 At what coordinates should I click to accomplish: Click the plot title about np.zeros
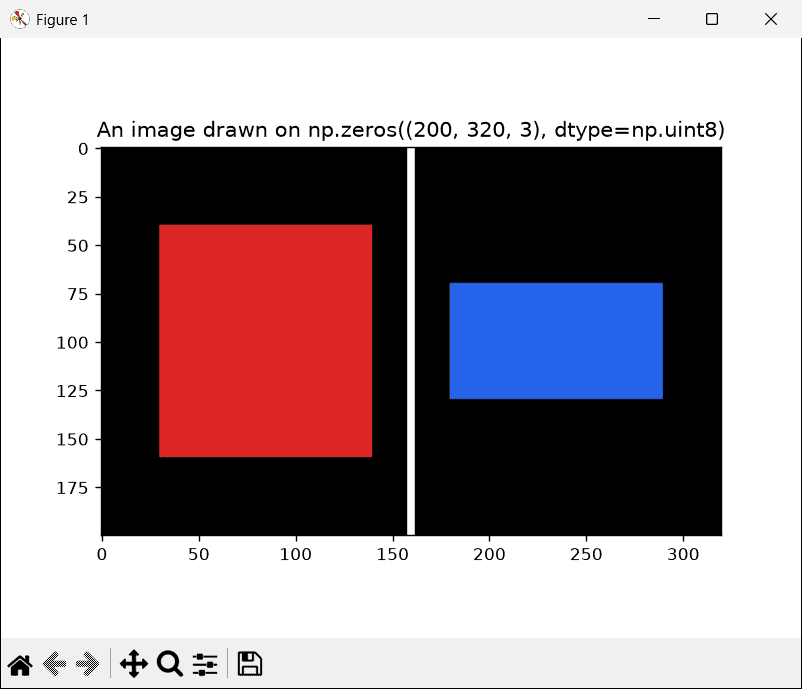point(411,130)
